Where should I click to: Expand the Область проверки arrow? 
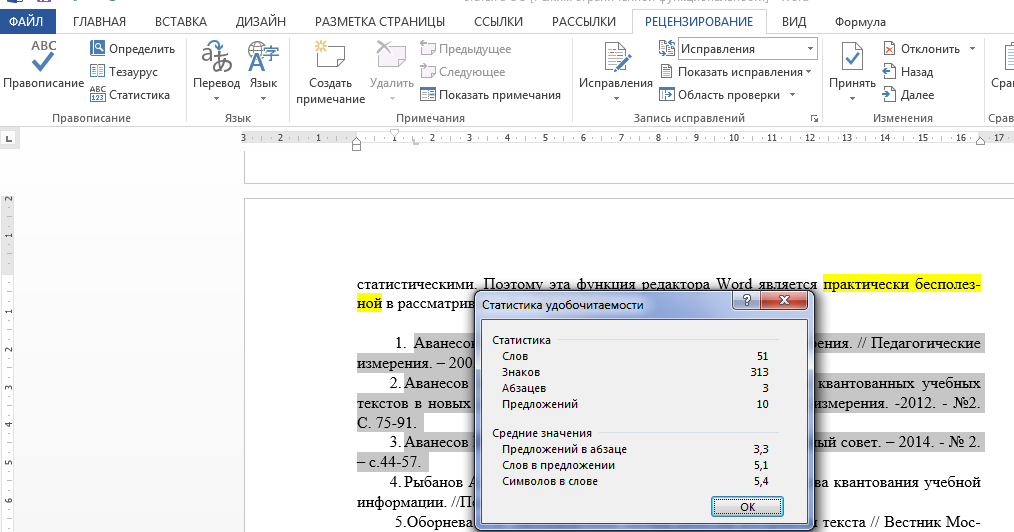[x=792, y=95]
